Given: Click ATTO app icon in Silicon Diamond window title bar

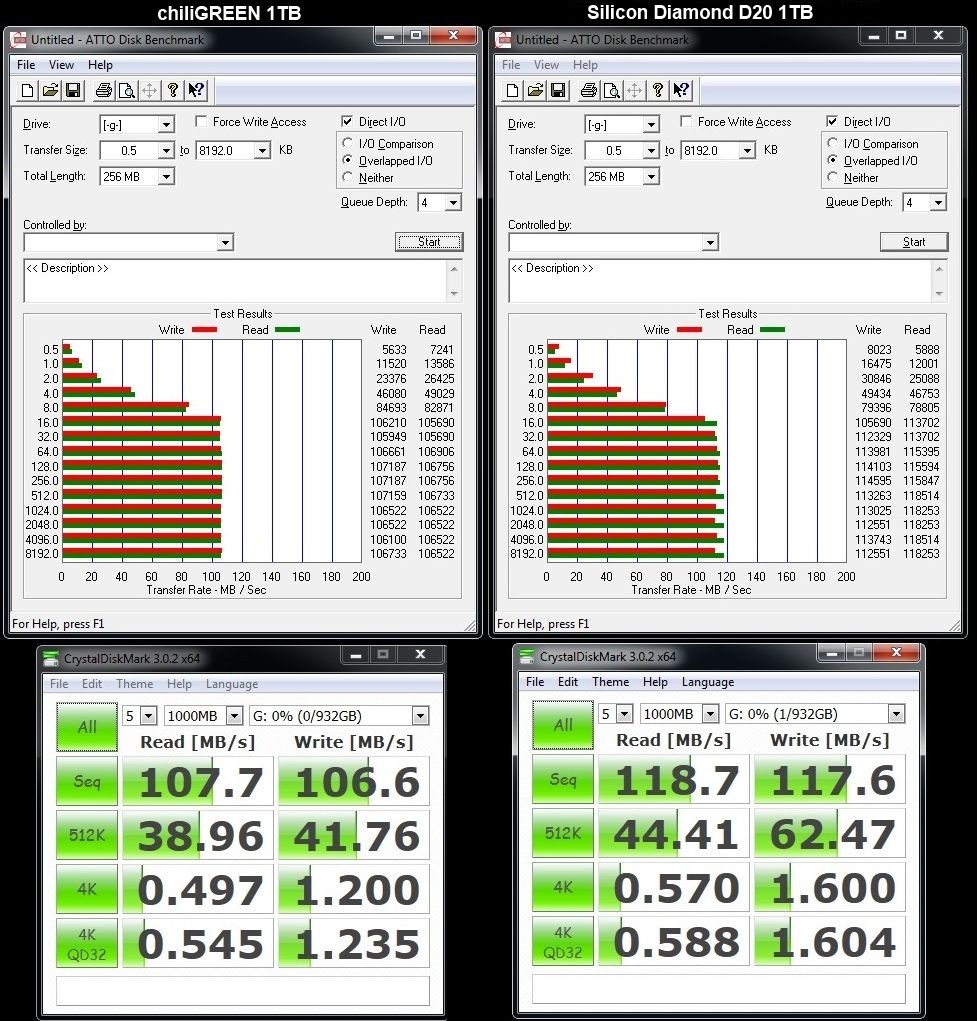Looking at the screenshot, I should 503,40.
